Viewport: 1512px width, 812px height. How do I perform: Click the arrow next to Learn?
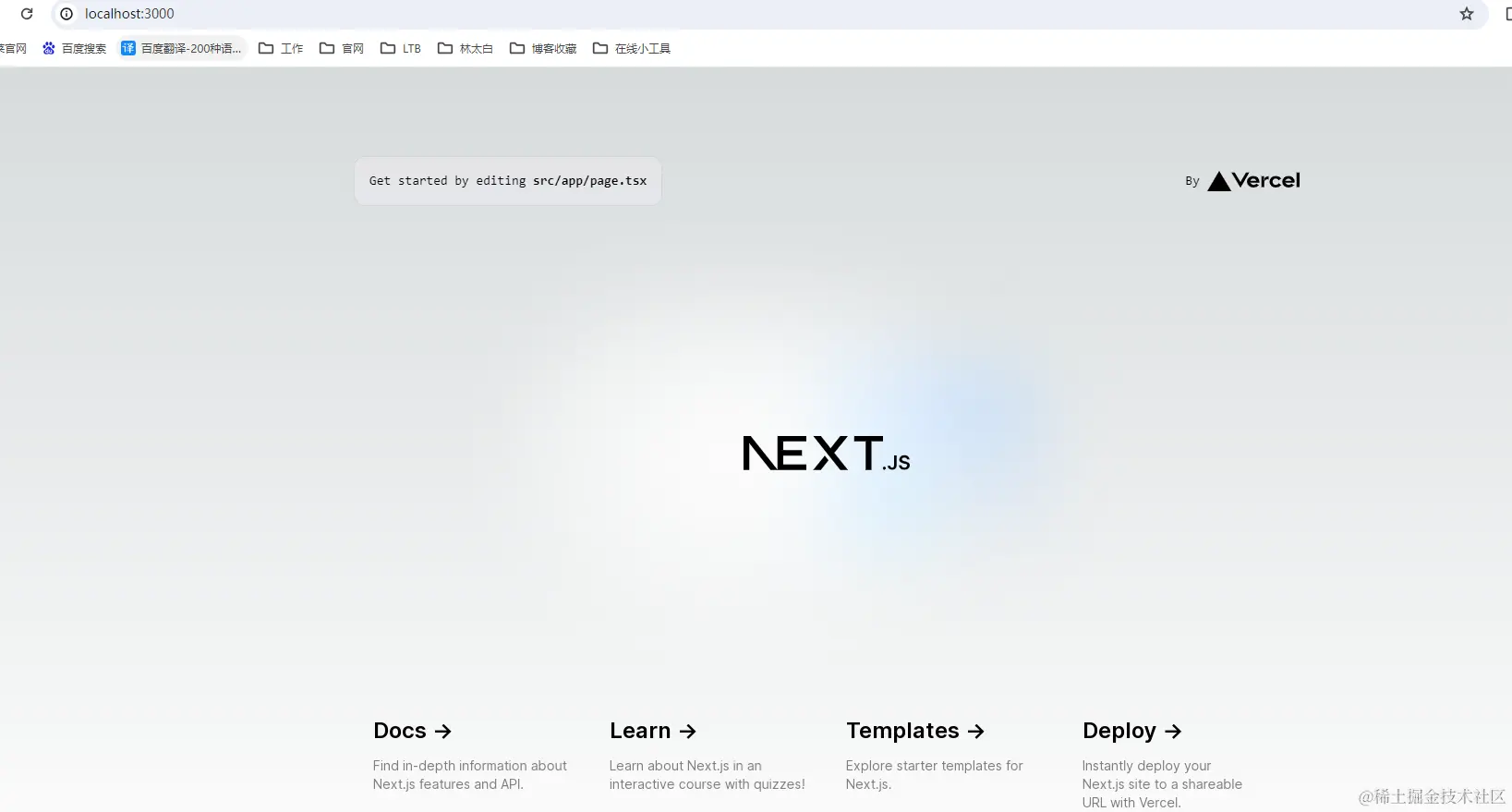[x=687, y=732]
